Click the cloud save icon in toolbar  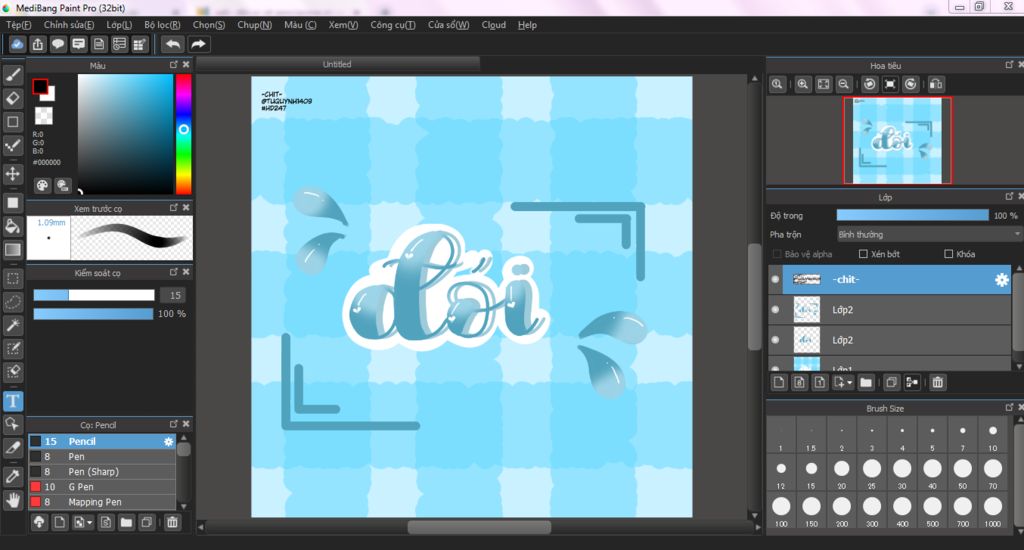(x=17, y=44)
